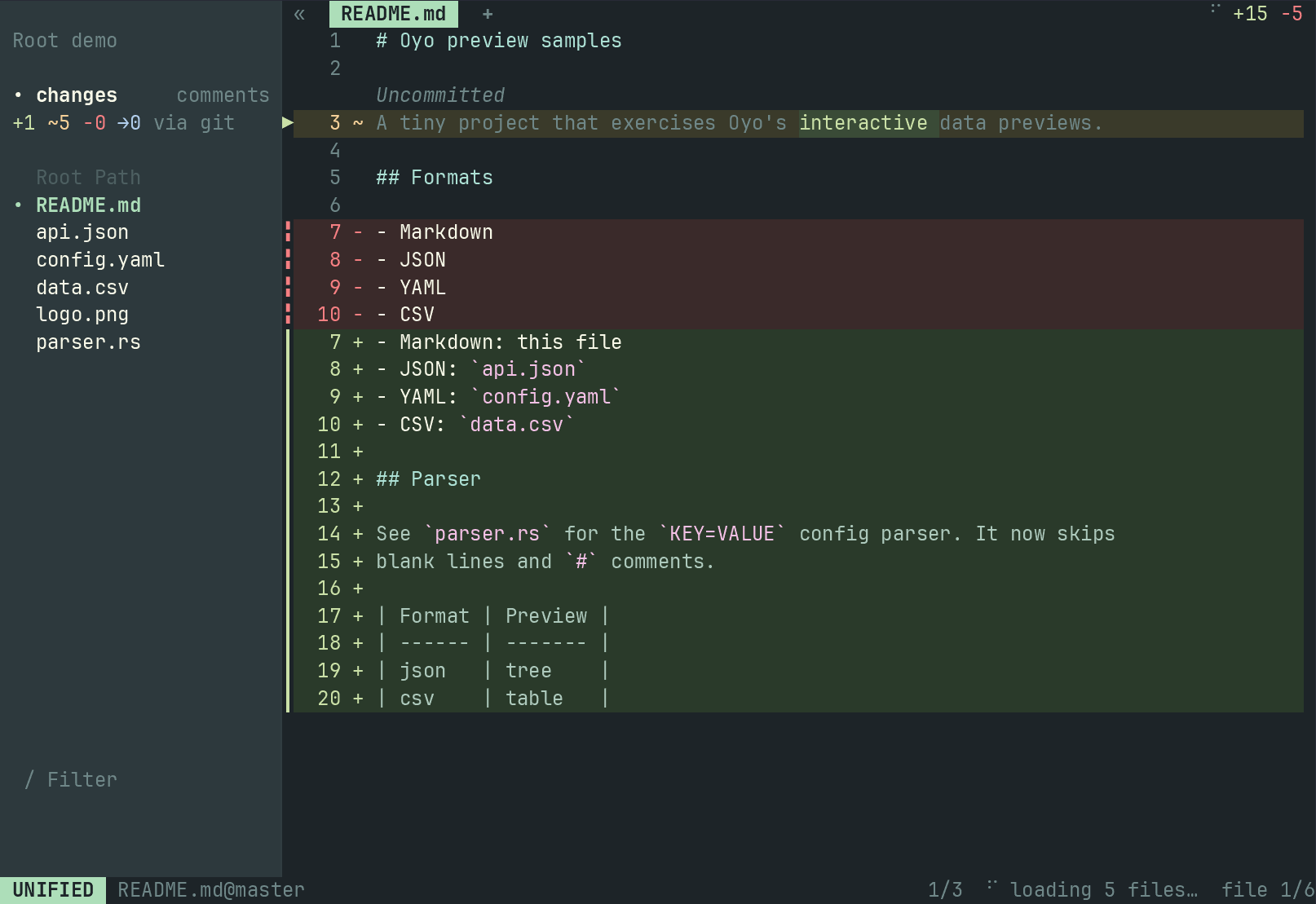This screenshot has height=904, width=1316.
Task: Select the modified line 3 about interactive previews
Action: (798, 123)
